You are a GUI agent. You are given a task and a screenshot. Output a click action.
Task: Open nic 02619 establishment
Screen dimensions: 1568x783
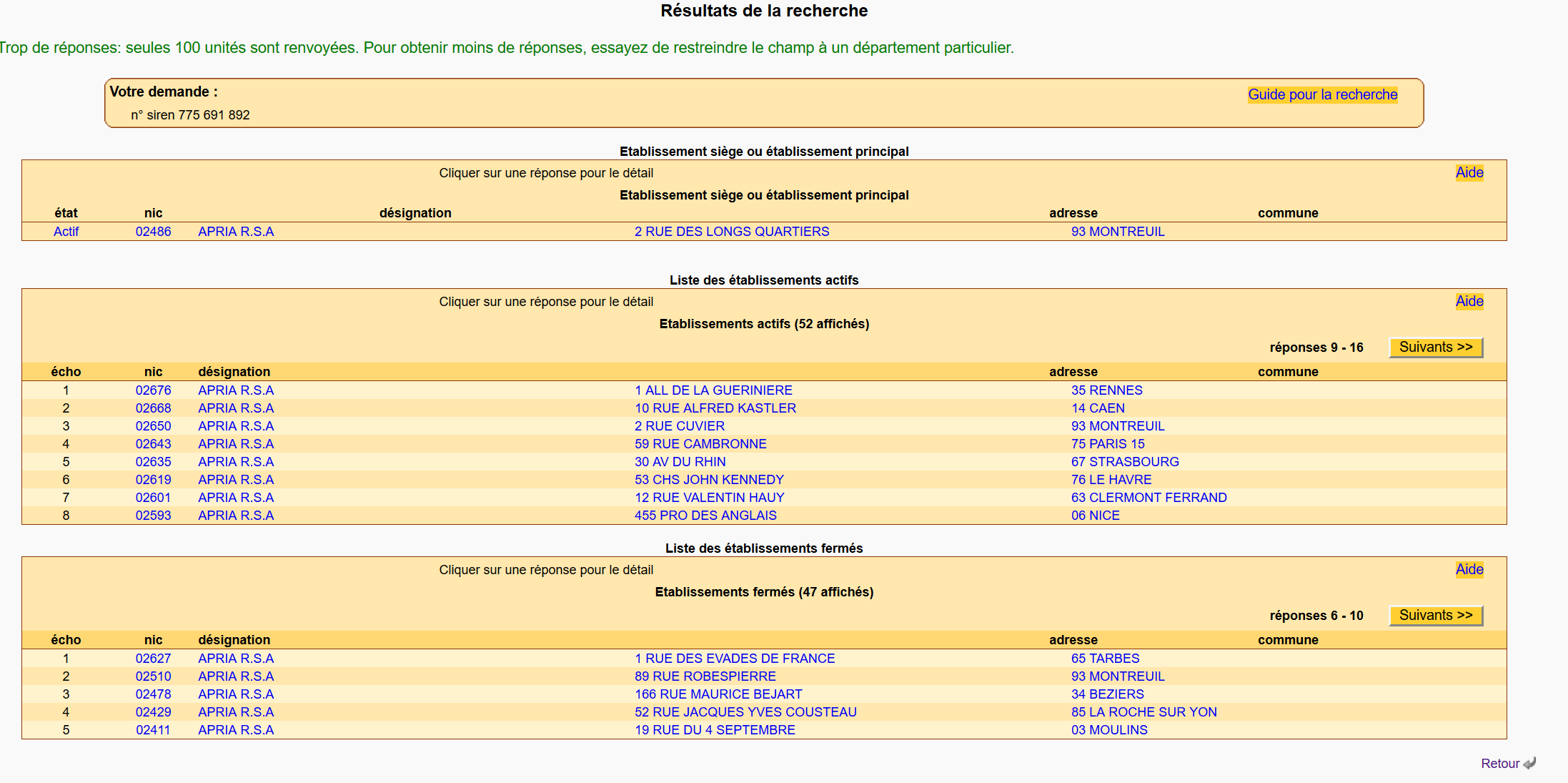pyautogui.click(x=153, y=479)
